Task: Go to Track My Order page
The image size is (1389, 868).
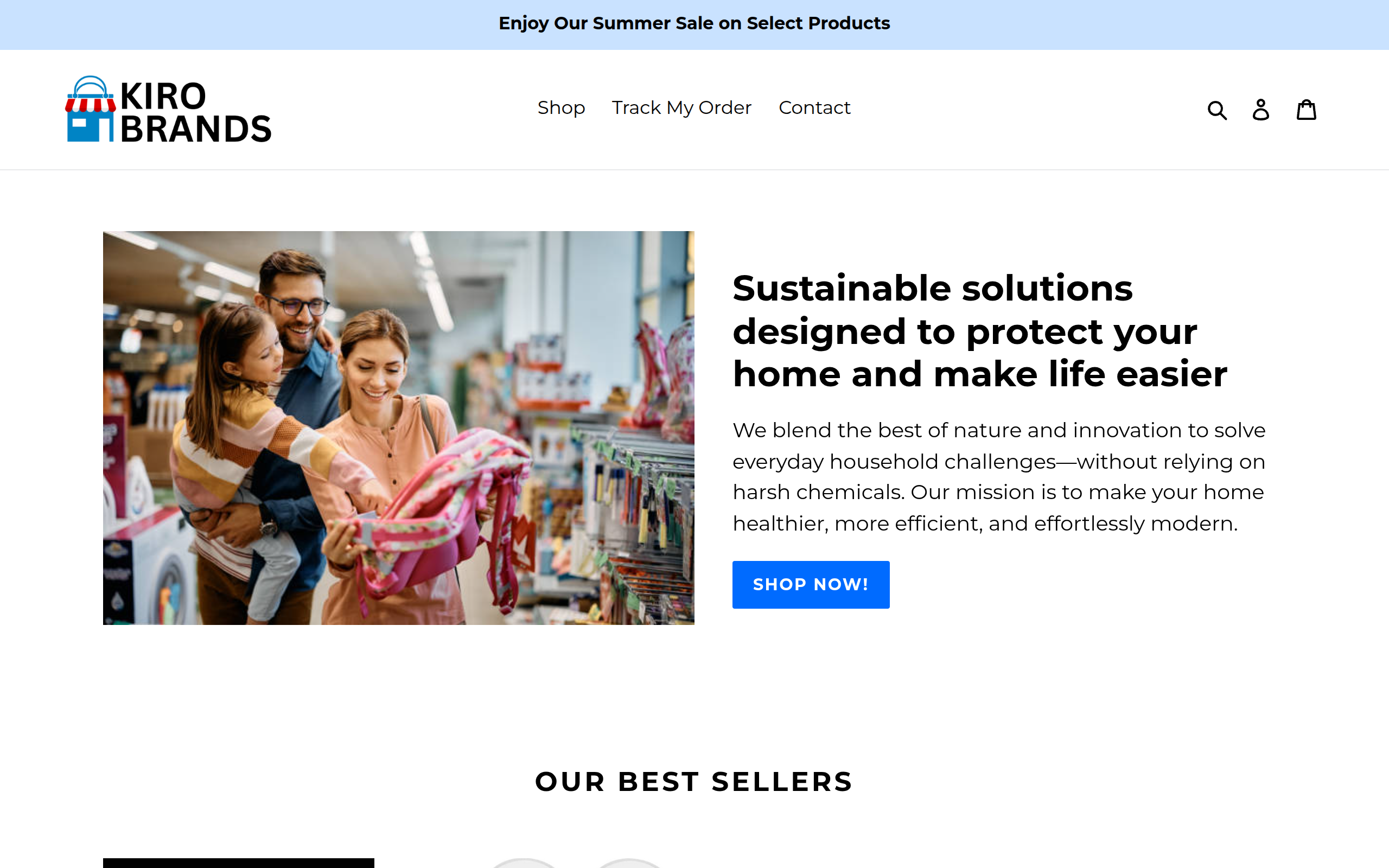Action: [681, 108]
